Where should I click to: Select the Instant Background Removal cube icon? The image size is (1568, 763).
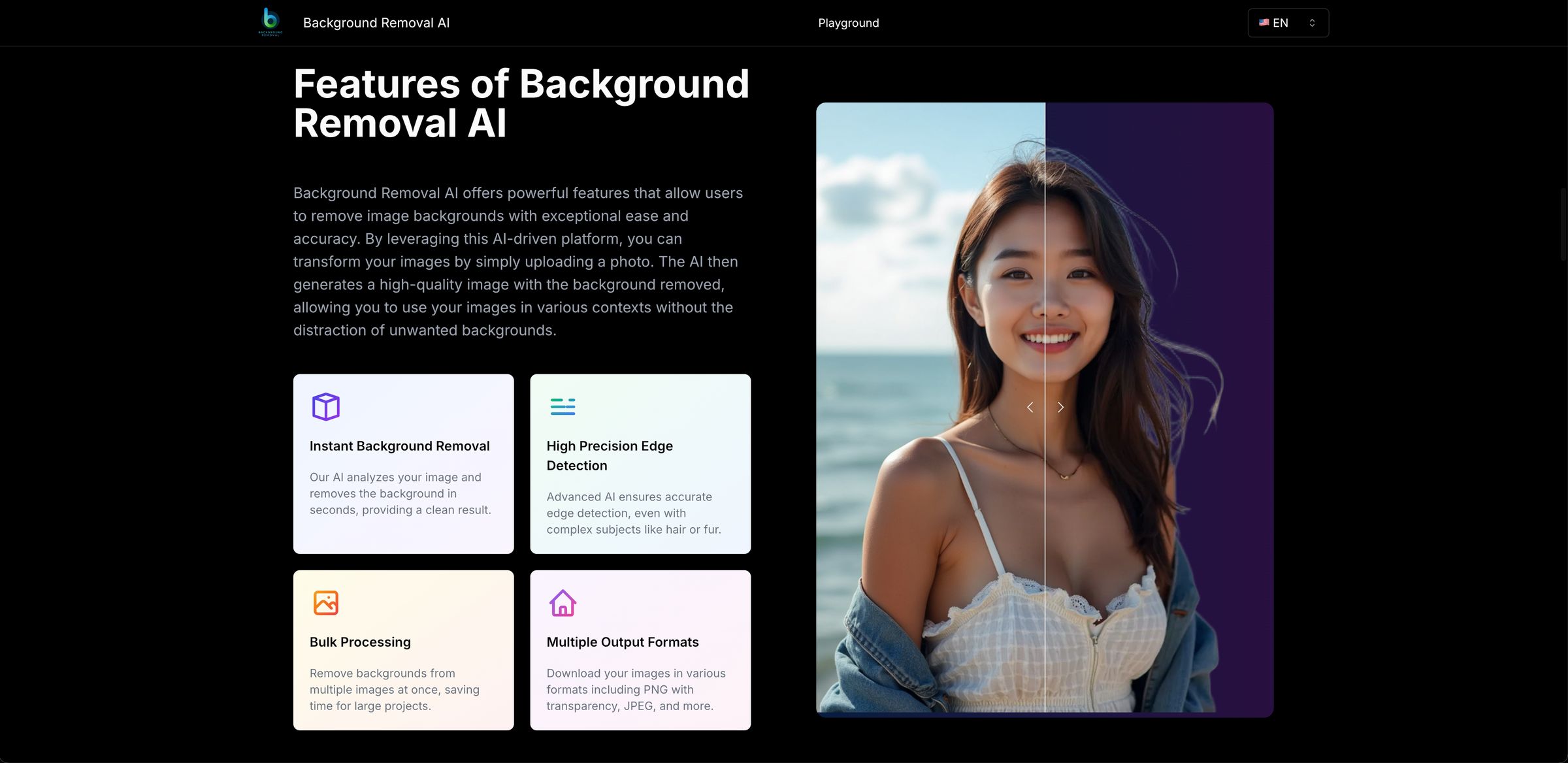pyautogui.click(x=325, y=406)
